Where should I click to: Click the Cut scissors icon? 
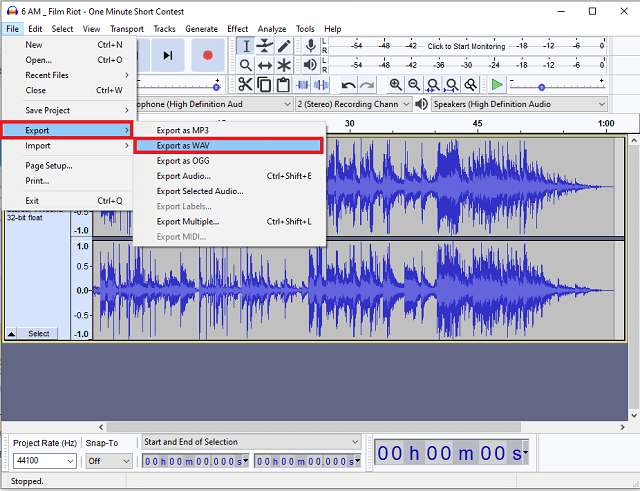(x=245, y=84)
